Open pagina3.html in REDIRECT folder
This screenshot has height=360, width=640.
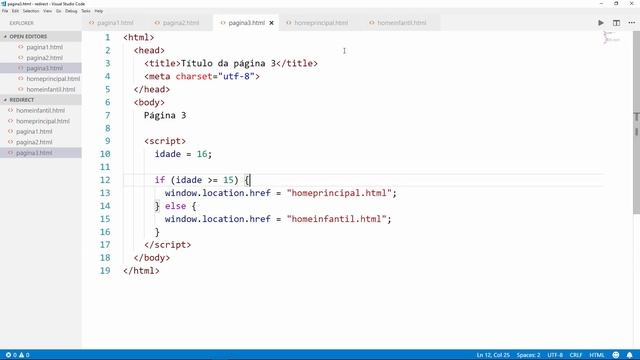point(34,153)
